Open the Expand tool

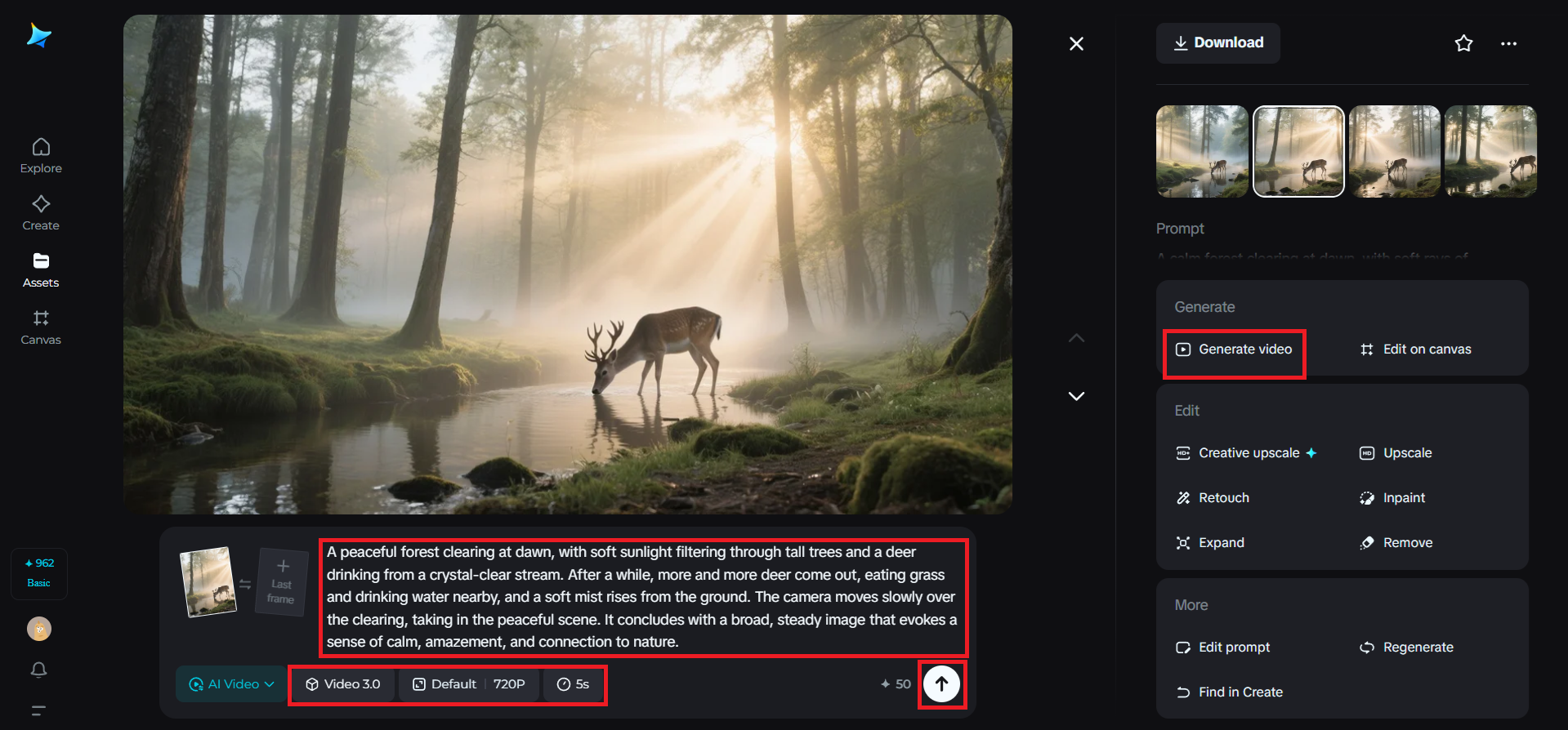coord(1210,543)
